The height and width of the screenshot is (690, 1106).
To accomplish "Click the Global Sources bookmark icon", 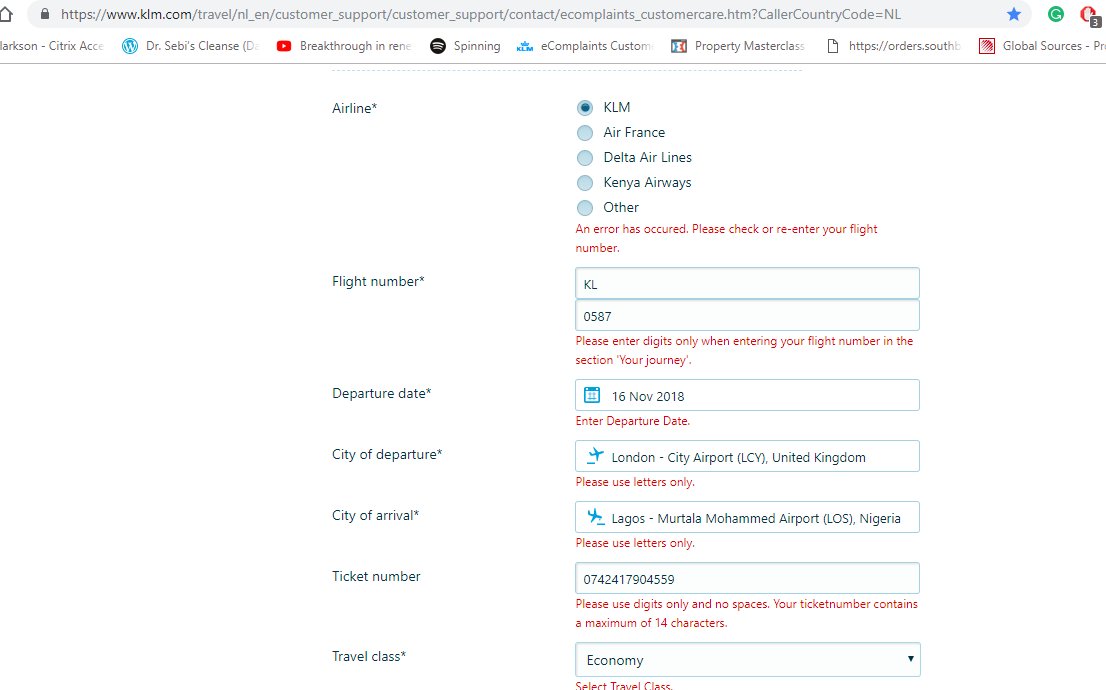I will point(987,46).
